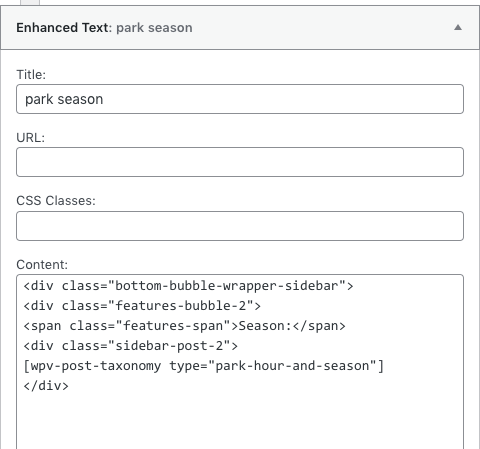Click the 'Season:' text in content
The height and width of the screenshot is (449, 480).
click(x=265, y=326)
